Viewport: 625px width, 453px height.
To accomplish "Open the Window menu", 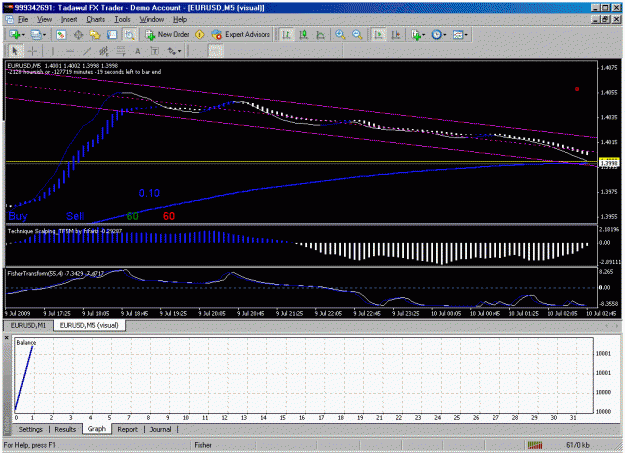I will click(x=151, y=20).
